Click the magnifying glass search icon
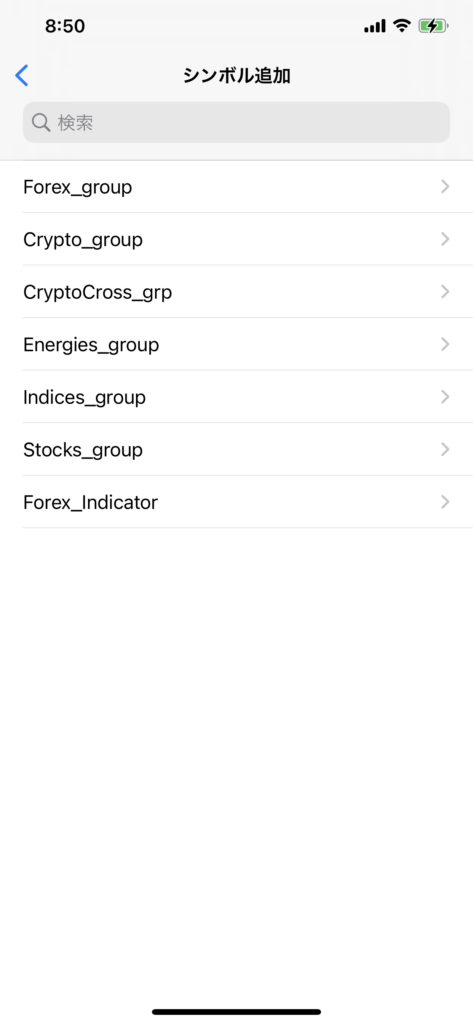The width and height of the screenshot is (473, 1024). [x=41, y=122]
